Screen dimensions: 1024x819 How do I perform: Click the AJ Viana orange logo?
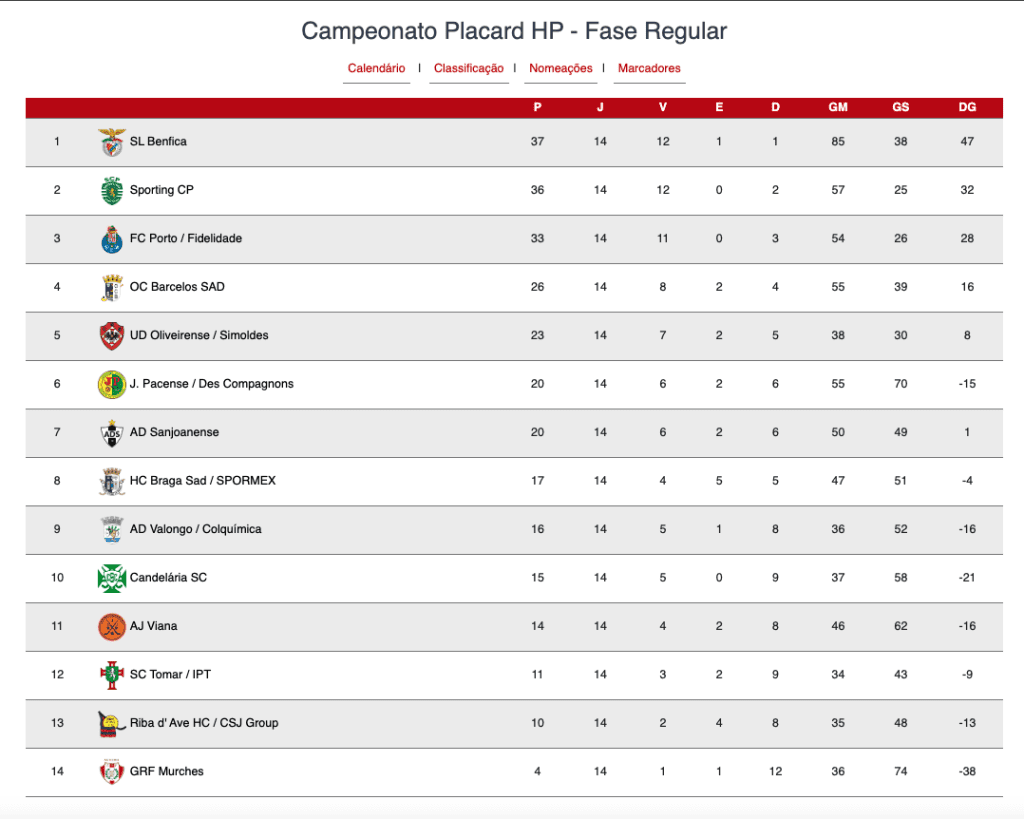112,627
